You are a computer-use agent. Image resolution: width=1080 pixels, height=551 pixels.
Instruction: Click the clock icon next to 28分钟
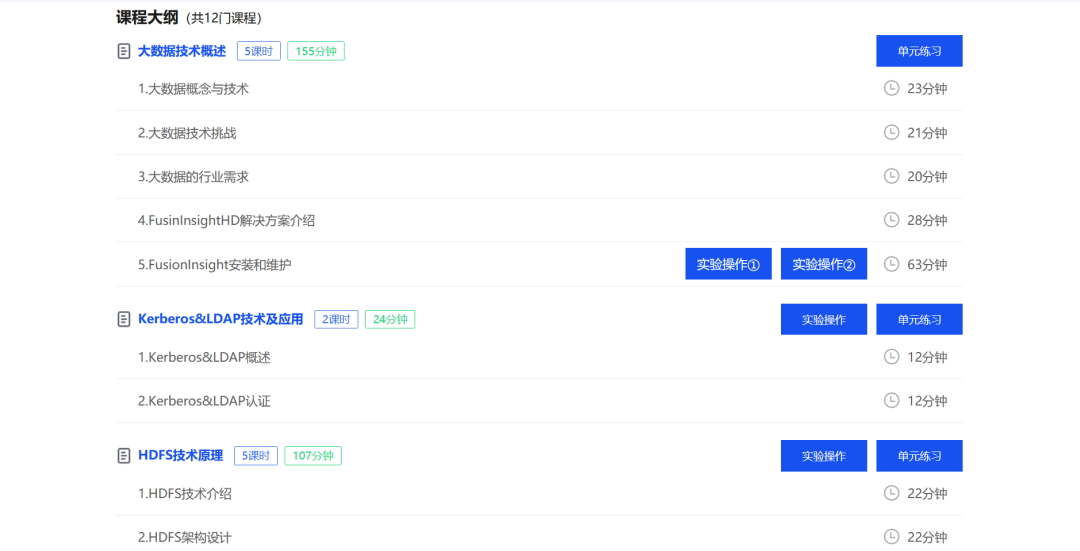(891, 220)
